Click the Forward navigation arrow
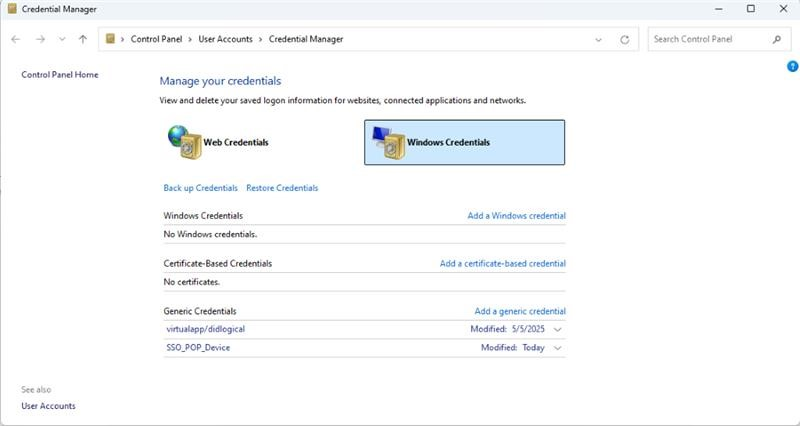800x426 pixels. (x=40, y=39)
